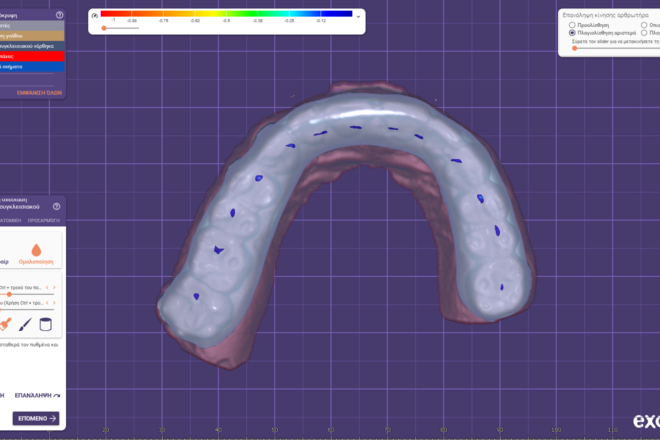
Task: Select the Ομαλοποίηση droplet smoothing tool
Action: (x=36, y=253)
